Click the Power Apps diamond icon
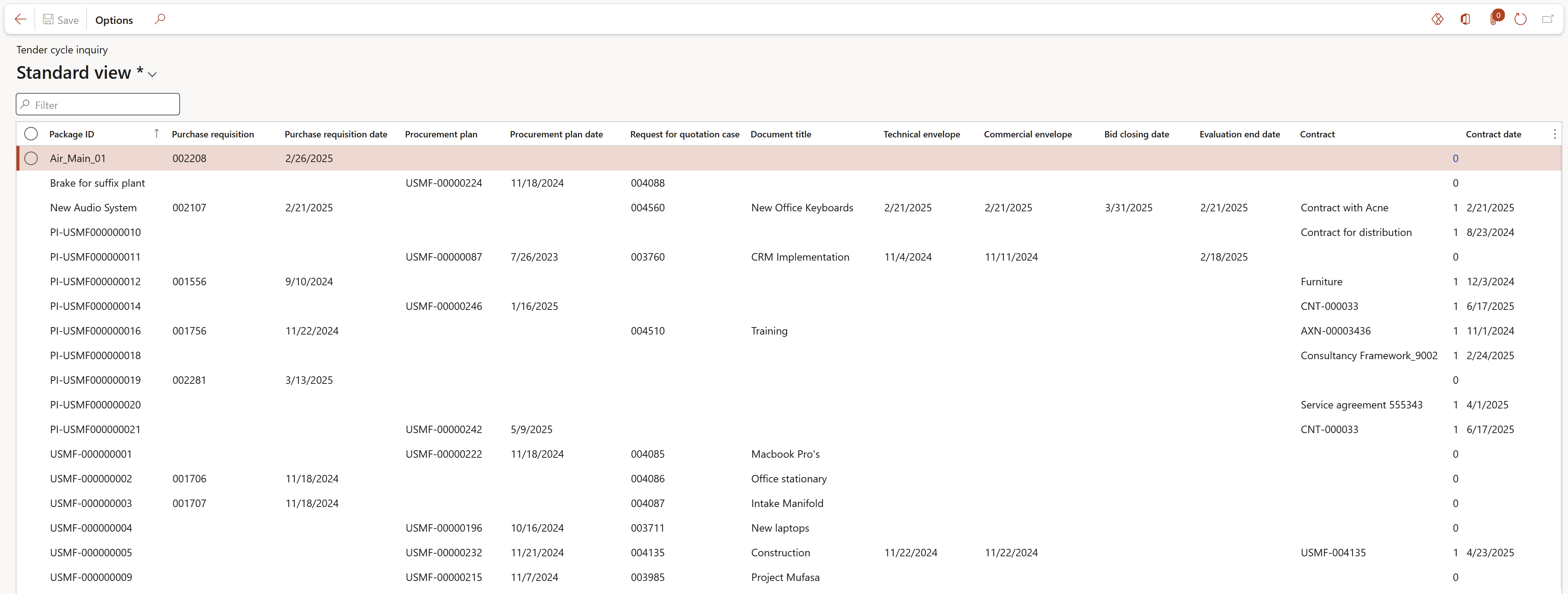 1437,19
